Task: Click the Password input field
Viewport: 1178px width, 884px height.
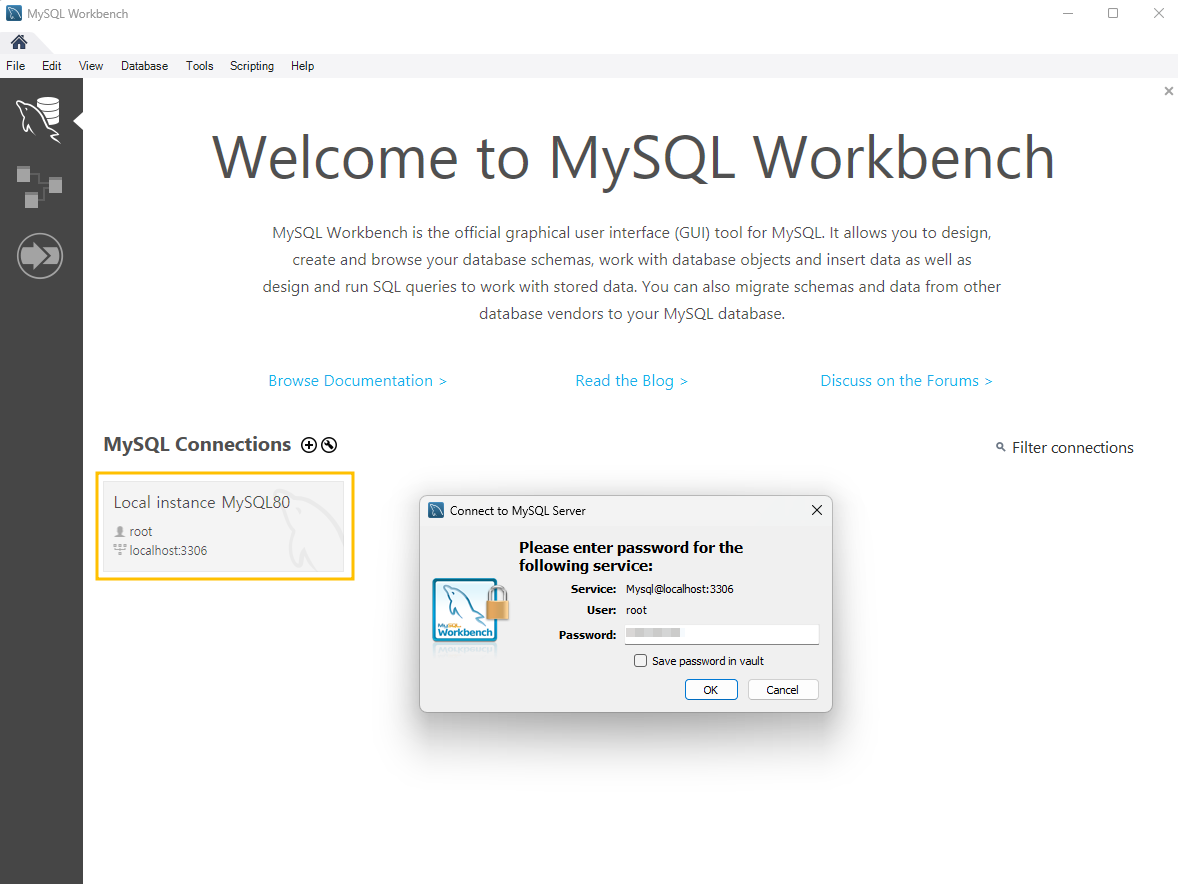Action: 721,634
